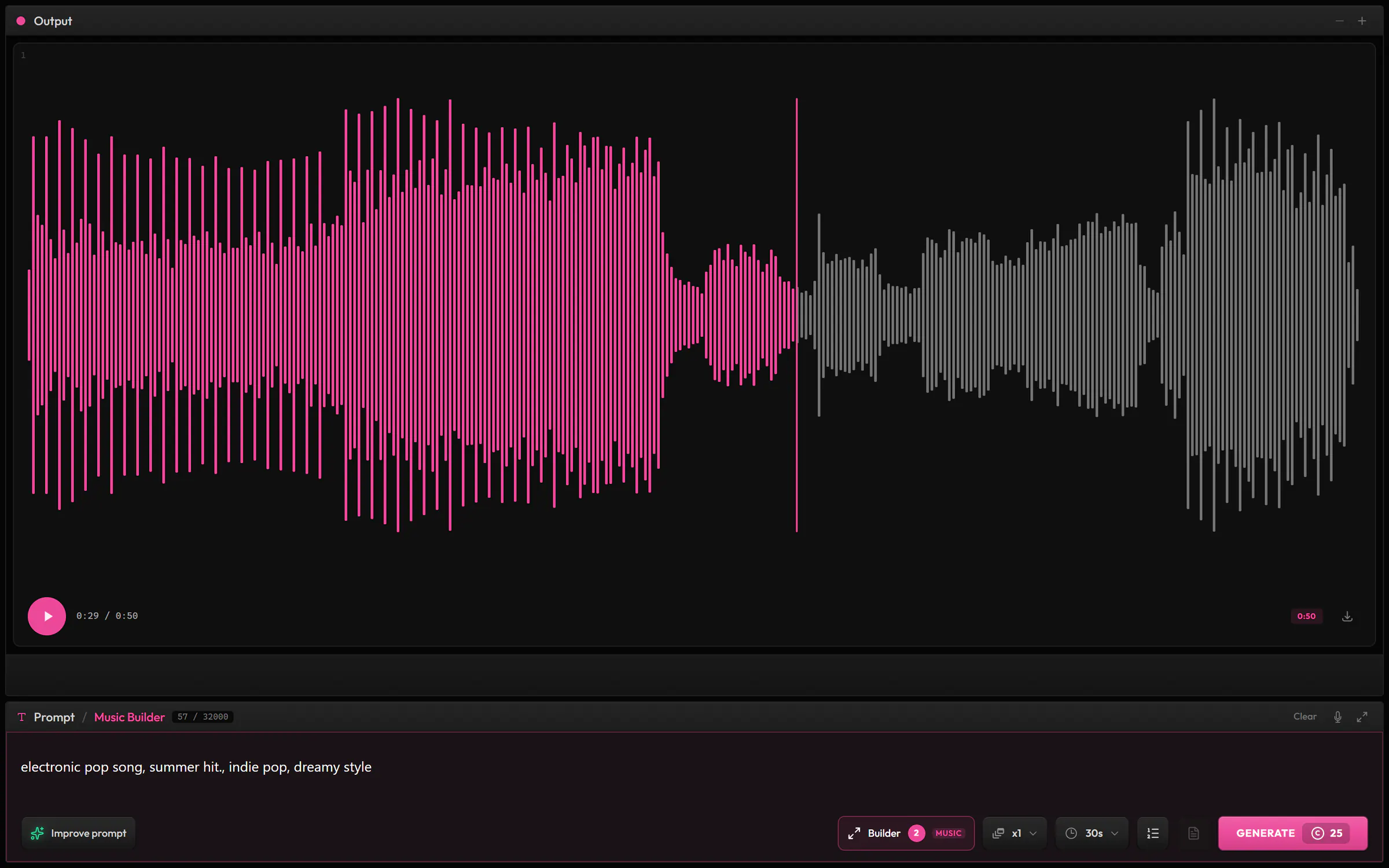This screenshot has height=868, width=1389.
Task: Collapse the Output panel with minus icon
Action: 1339,21
